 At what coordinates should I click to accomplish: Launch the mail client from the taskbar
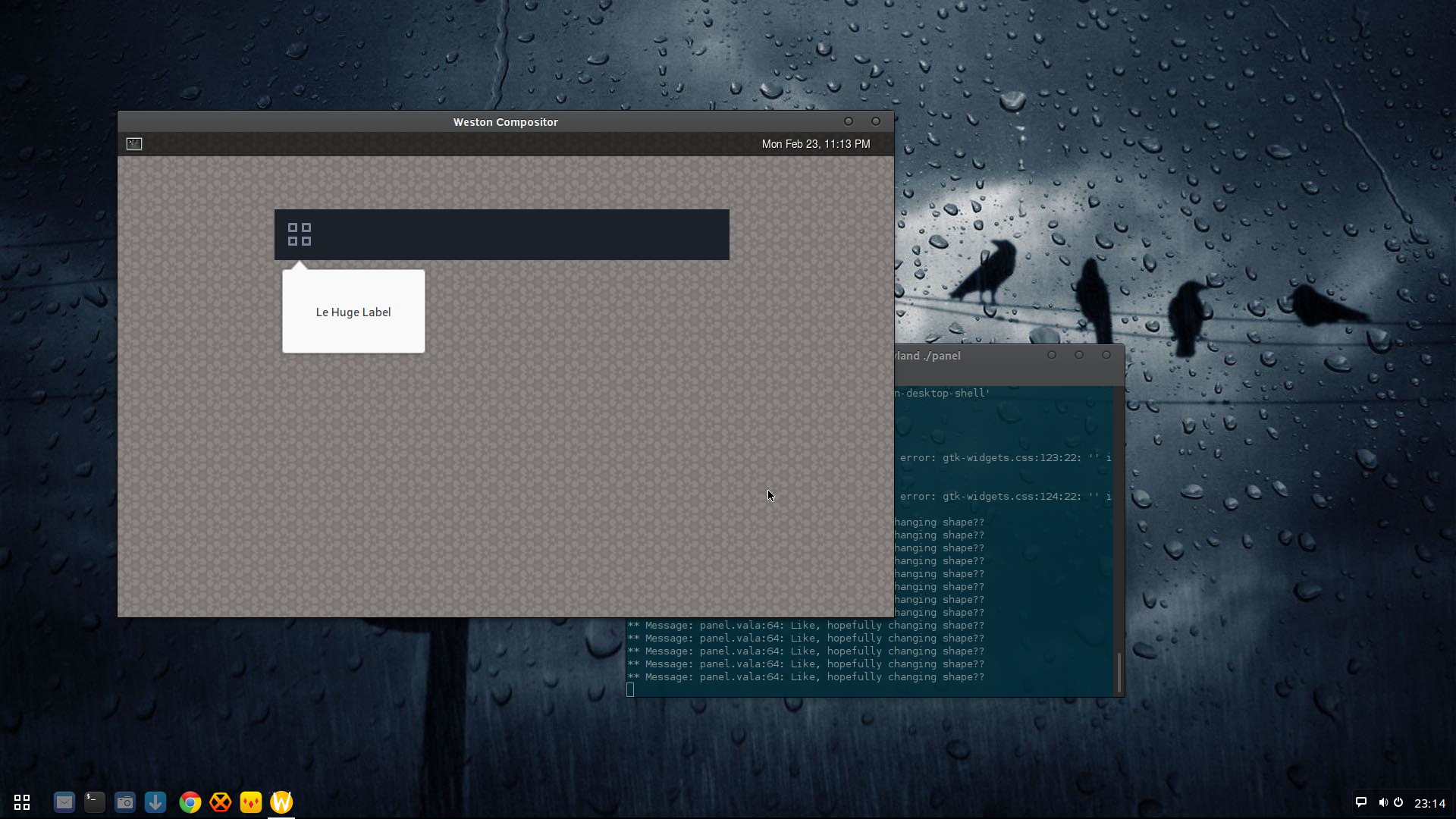[64, 802]
